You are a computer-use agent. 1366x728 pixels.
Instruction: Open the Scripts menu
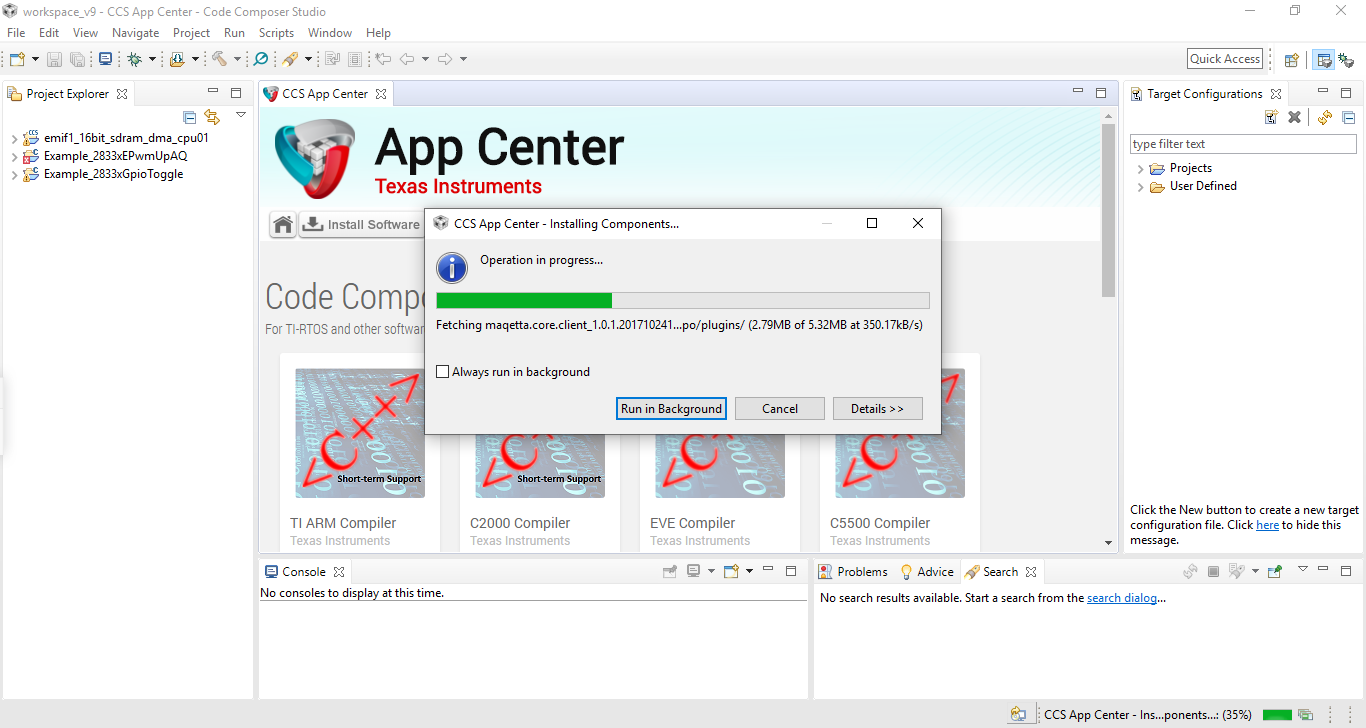[276, 33]
